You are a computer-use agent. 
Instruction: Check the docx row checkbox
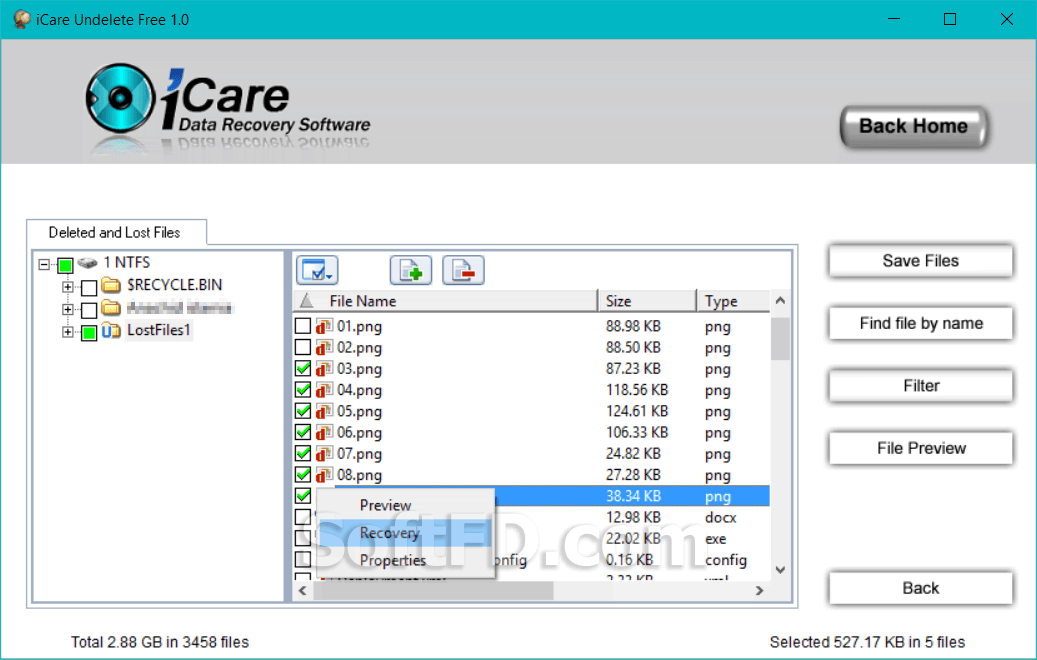tap(303, 516)
